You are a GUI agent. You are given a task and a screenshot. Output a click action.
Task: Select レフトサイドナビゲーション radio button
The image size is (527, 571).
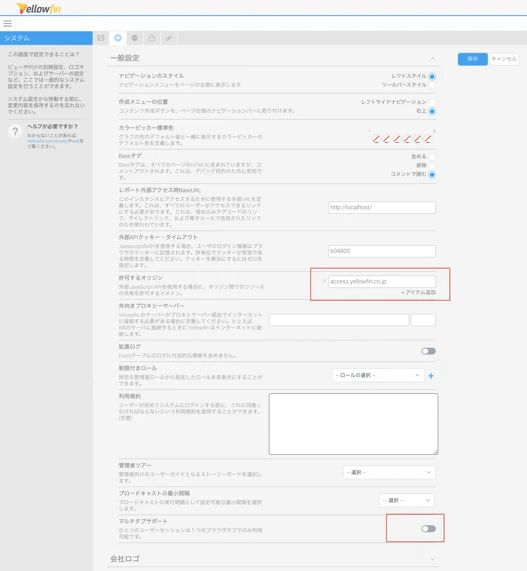(x=432, y=102)
